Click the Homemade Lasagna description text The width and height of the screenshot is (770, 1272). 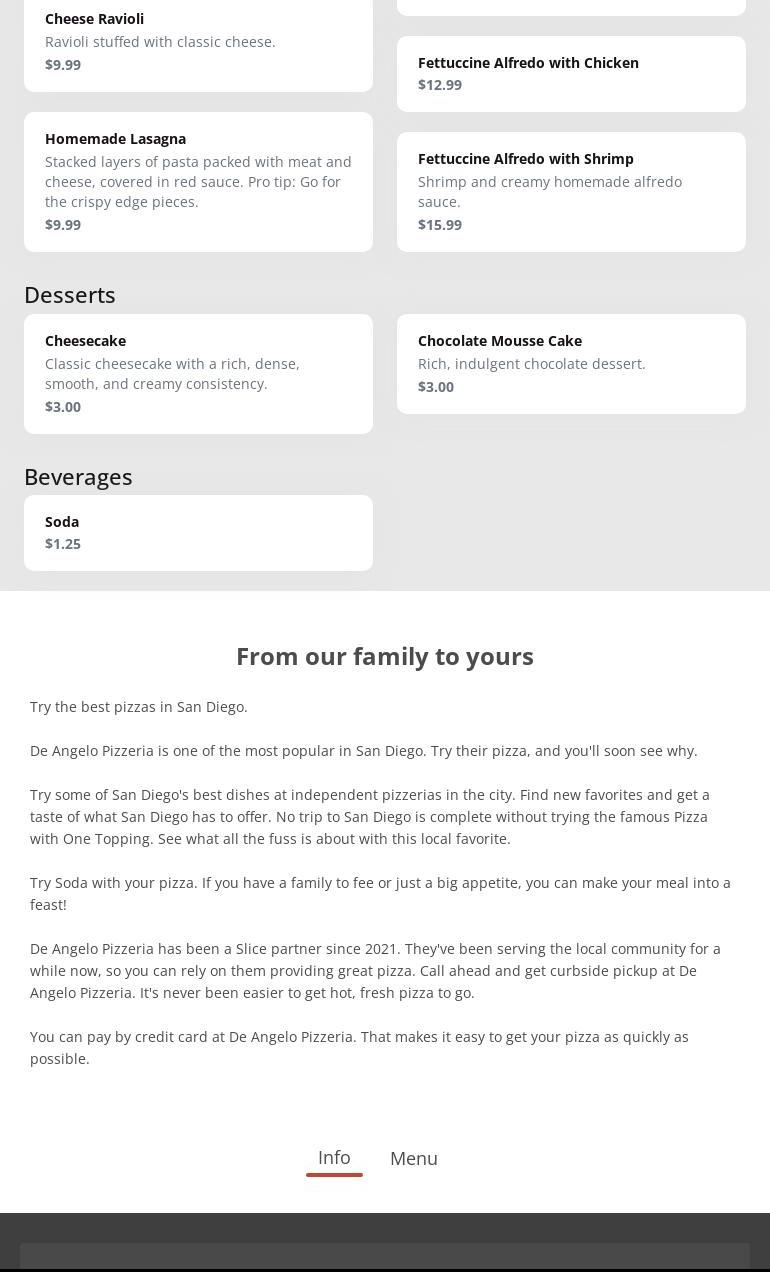click(x=198, y=182)
